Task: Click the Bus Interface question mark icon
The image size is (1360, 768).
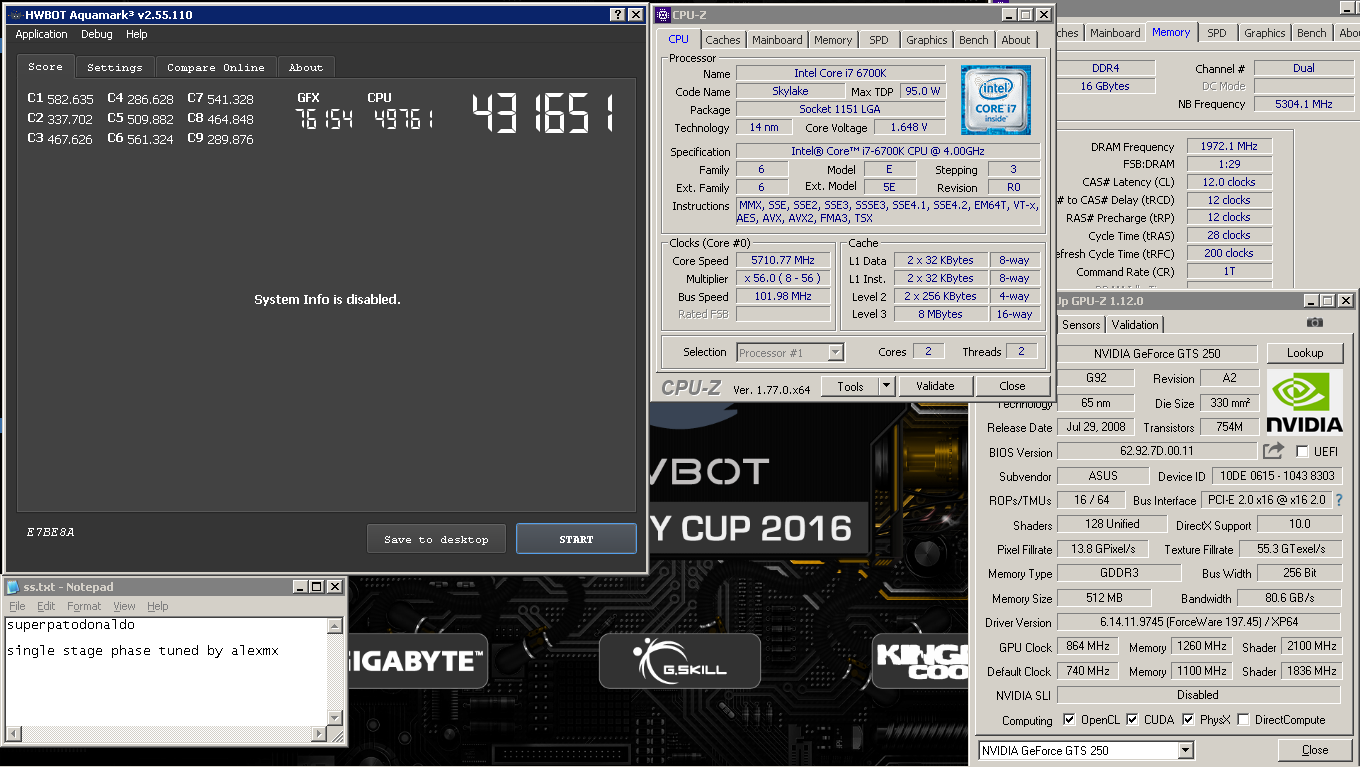Action: coord(1339,500)
